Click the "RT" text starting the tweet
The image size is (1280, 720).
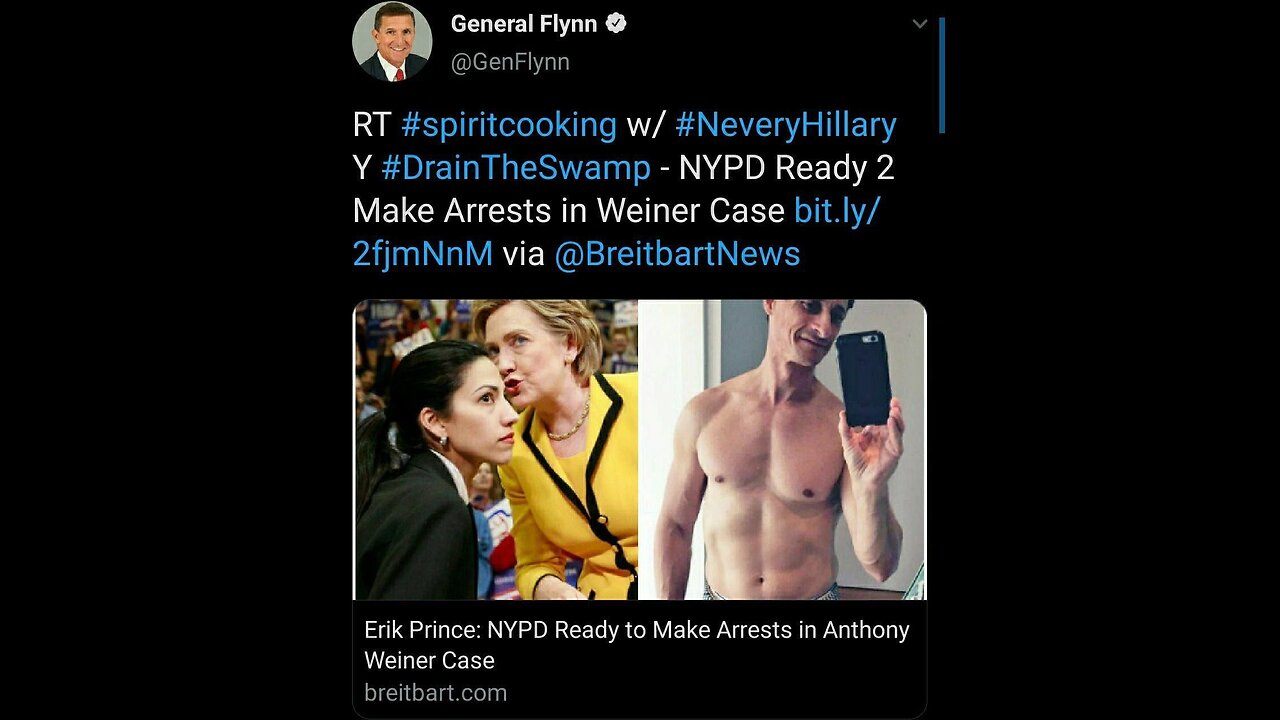pos(372,125)
